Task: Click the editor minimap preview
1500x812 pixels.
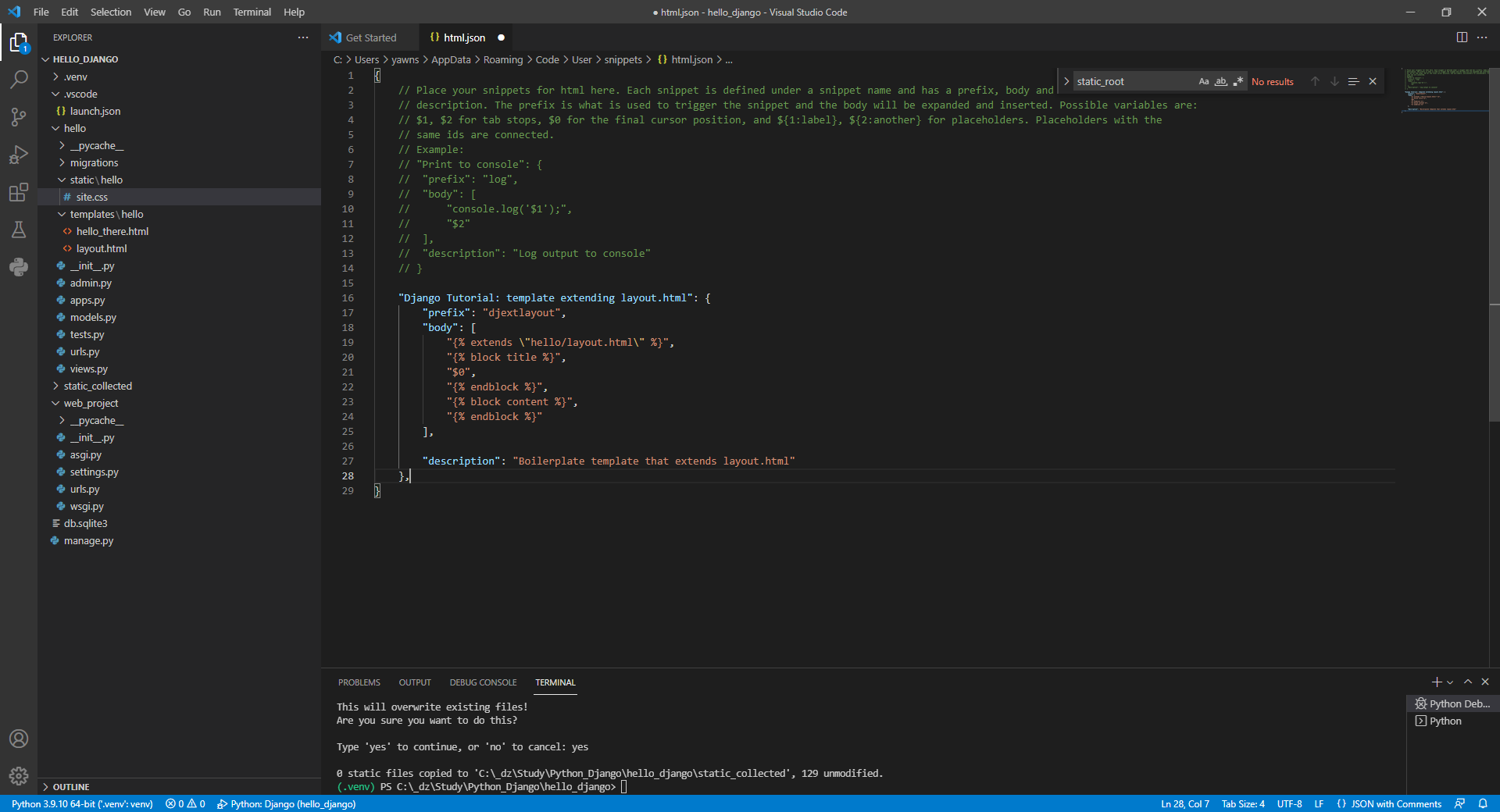Action: click(1445, 90)
